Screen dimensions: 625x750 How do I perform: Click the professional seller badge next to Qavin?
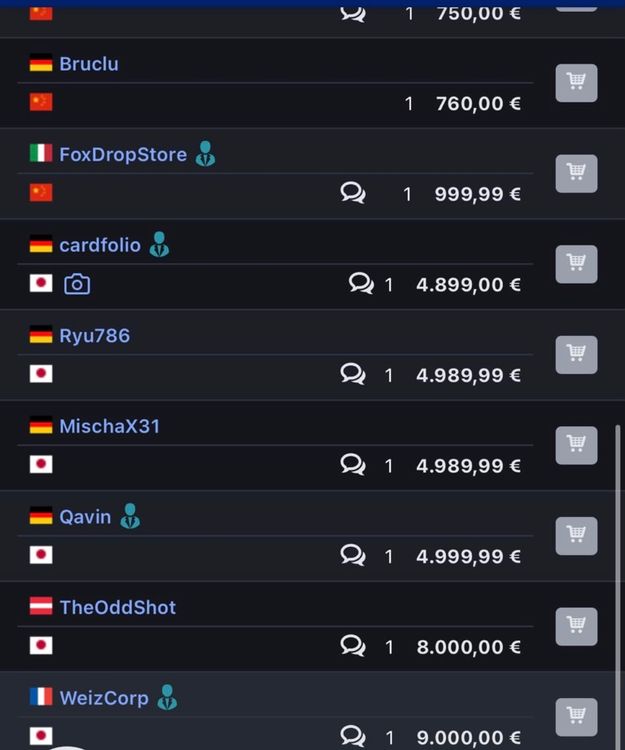pyautogui.click(x=130, y=516)
